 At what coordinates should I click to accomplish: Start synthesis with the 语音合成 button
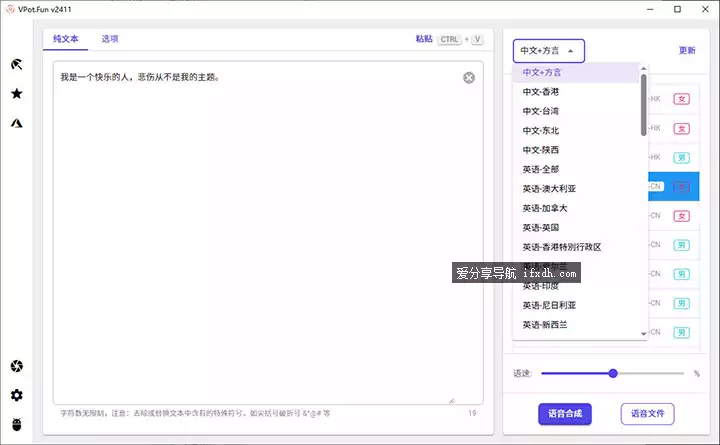565,414
